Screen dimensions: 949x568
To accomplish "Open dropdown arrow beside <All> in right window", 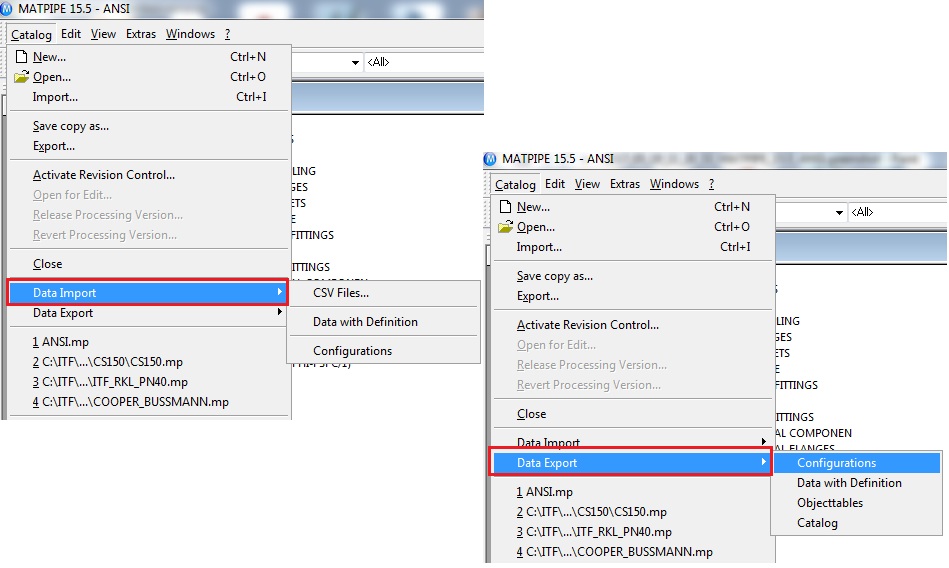I will pyautogui.click(x=839, y=213).
